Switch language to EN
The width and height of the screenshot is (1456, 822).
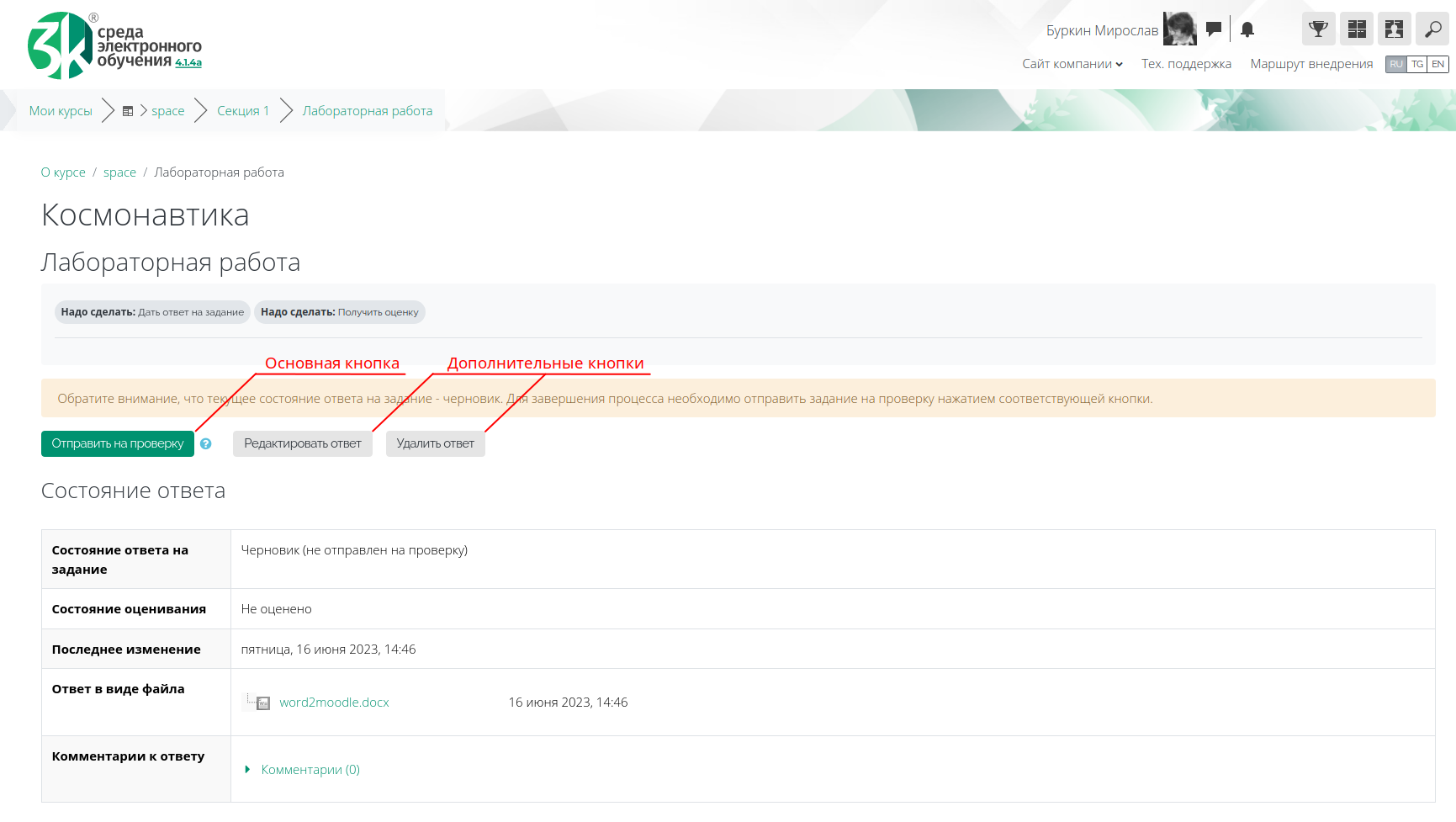click(1437, 64)
